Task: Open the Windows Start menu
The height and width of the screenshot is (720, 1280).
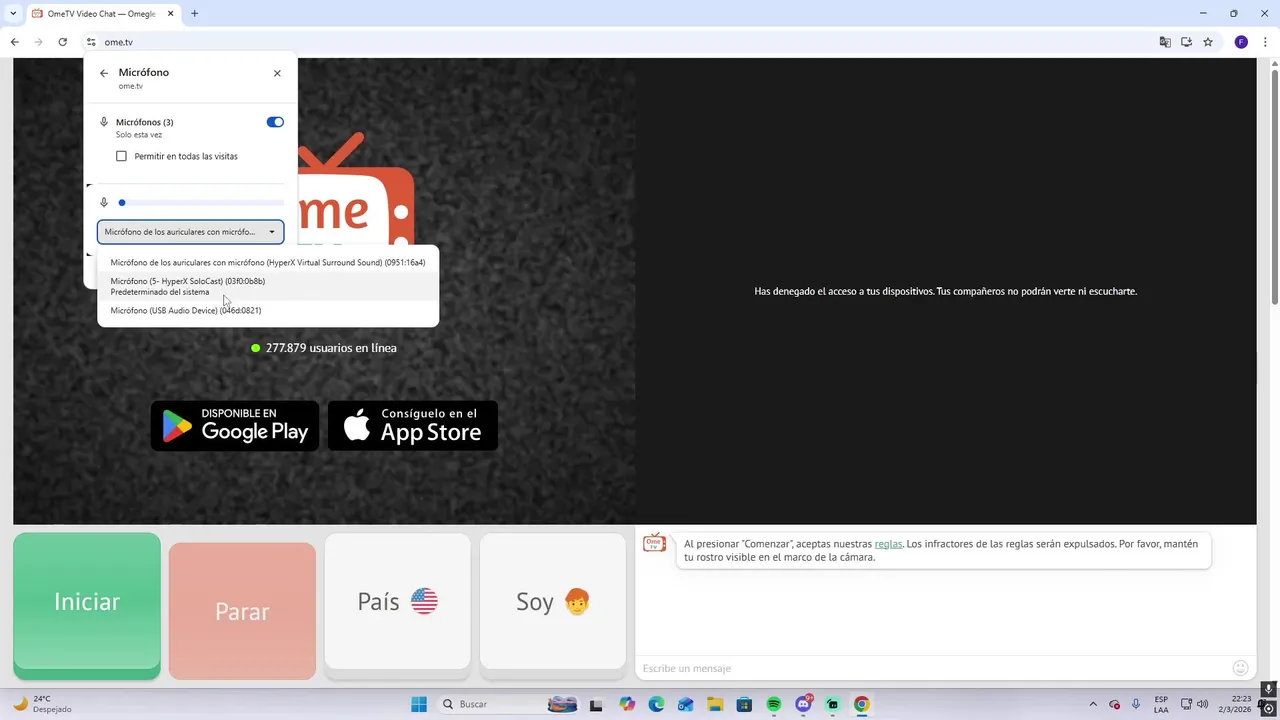Action: click(419, 704)
